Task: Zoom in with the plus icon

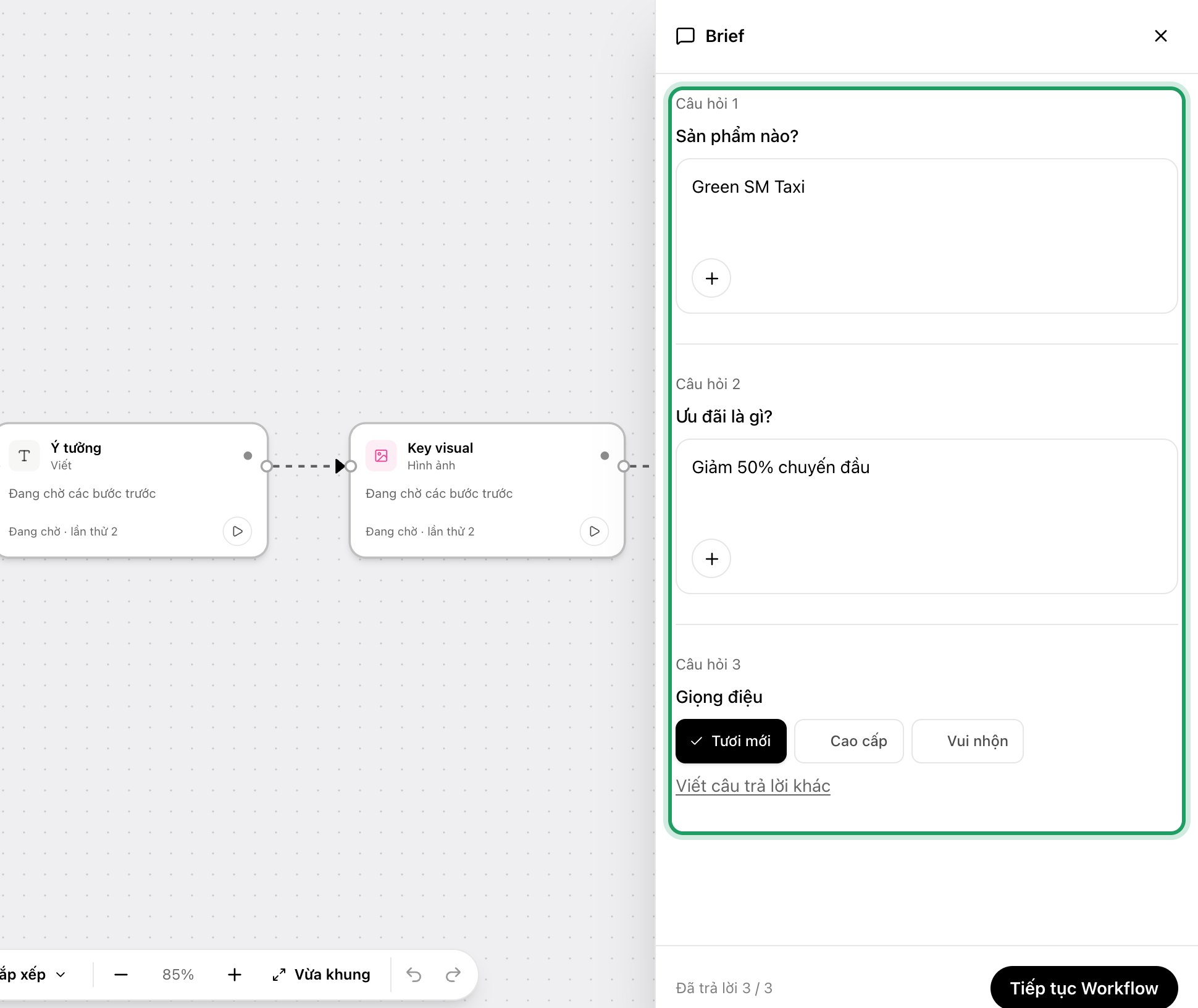Action: [x=234, y=975]
